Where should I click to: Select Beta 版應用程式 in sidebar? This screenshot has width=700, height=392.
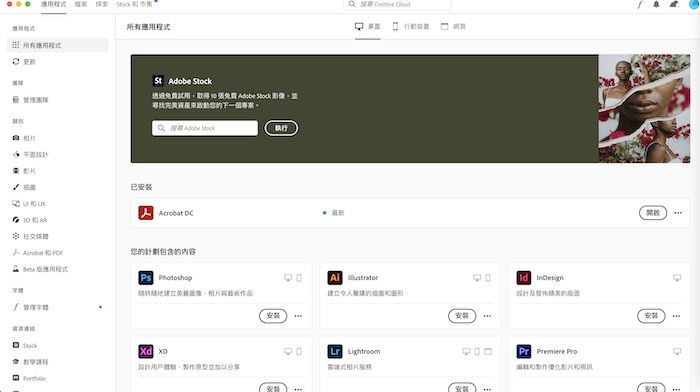(x=40, y=269)
